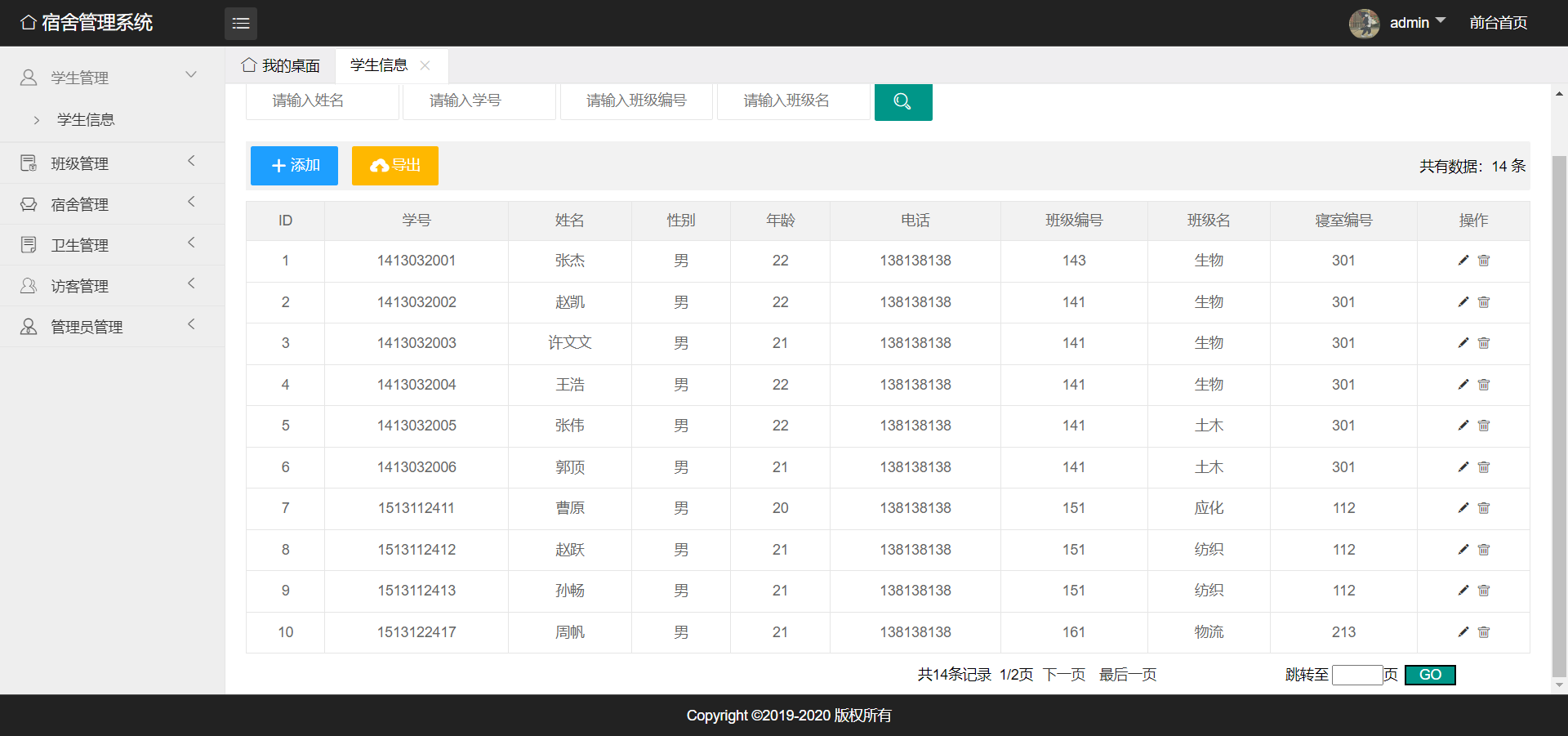This screenshot has width=1568, height=736.
Task: Click the 姓名 column header
Action: click(570, 221)
